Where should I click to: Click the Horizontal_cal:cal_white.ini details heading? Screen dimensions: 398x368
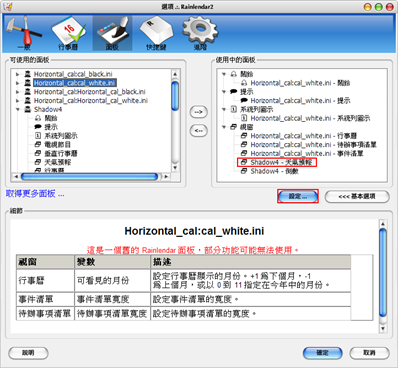click(194, 231)
